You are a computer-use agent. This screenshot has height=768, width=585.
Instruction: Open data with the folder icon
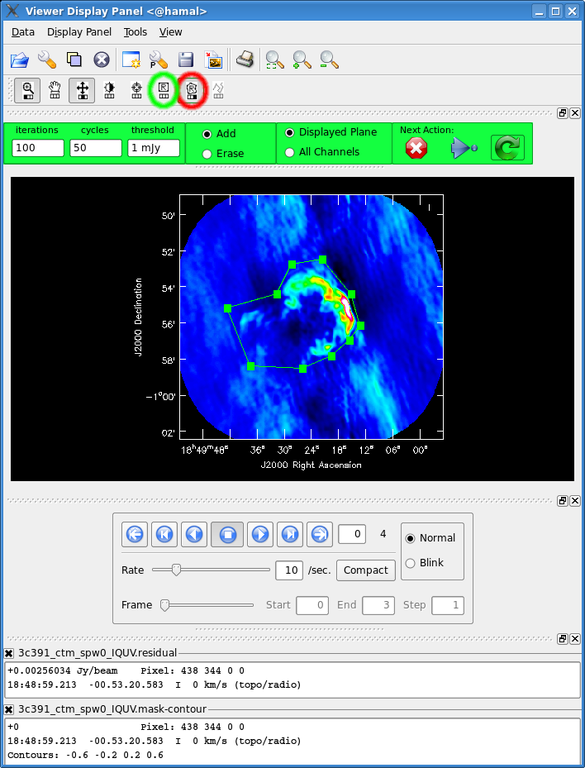tap(20, 60)
